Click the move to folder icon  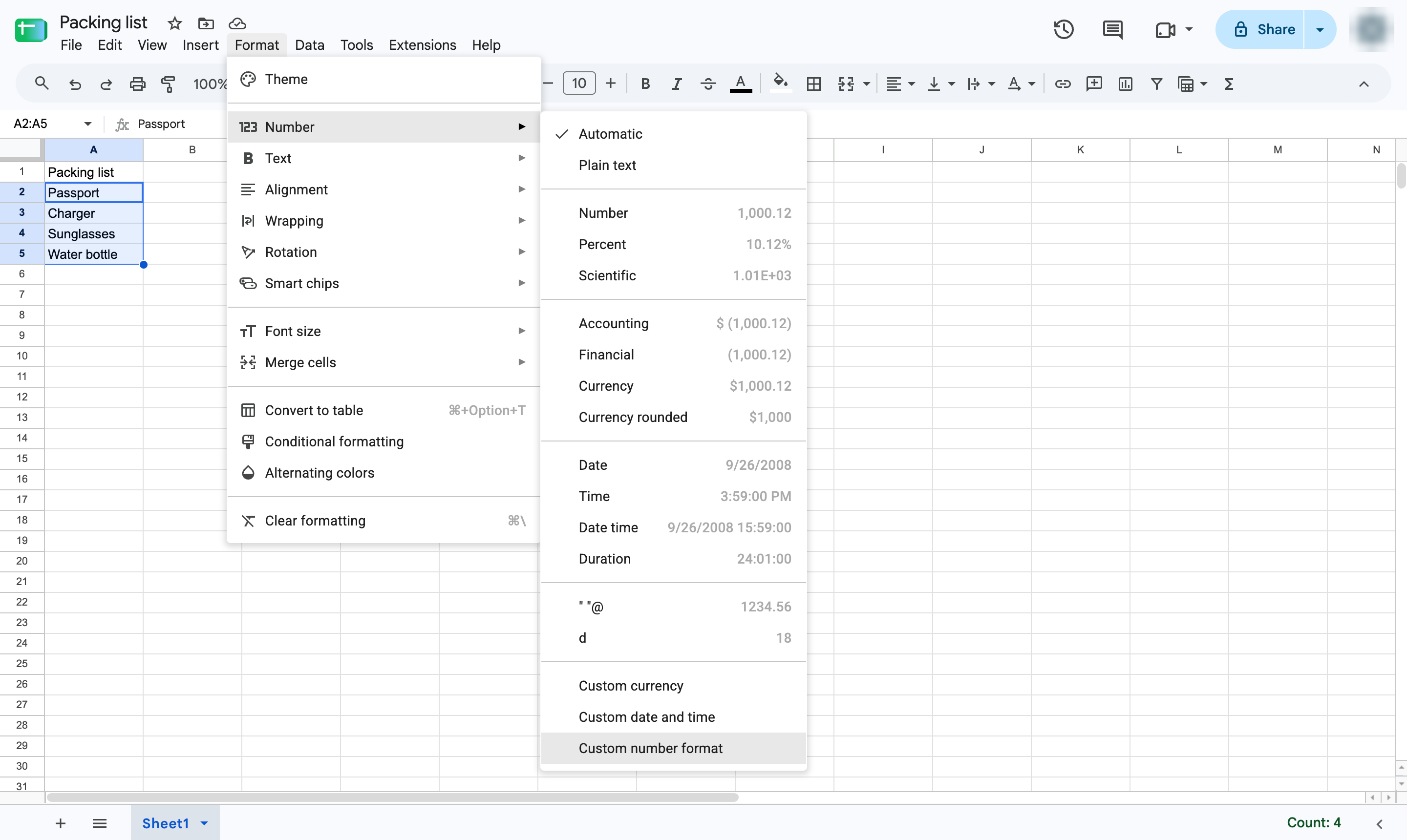[206, 23]
